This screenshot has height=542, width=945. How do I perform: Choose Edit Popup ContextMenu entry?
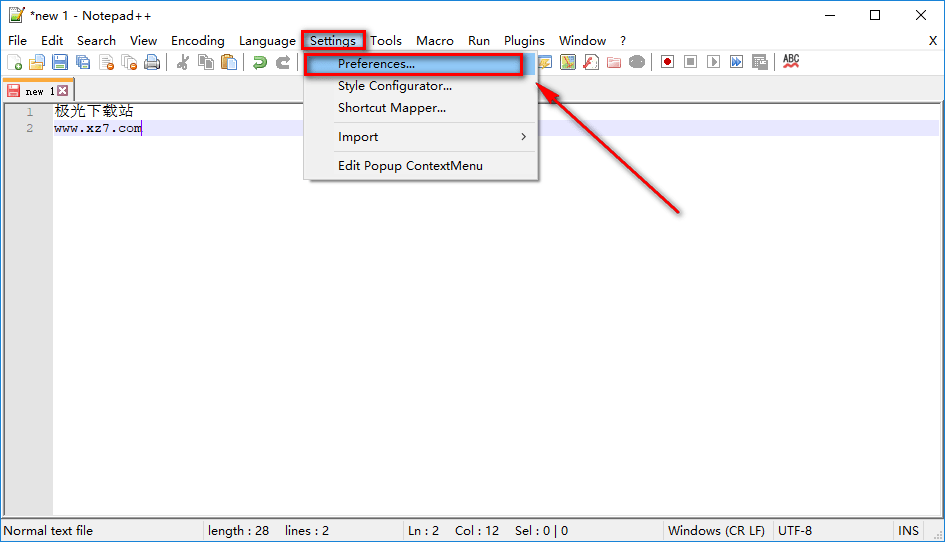point(420,166)
